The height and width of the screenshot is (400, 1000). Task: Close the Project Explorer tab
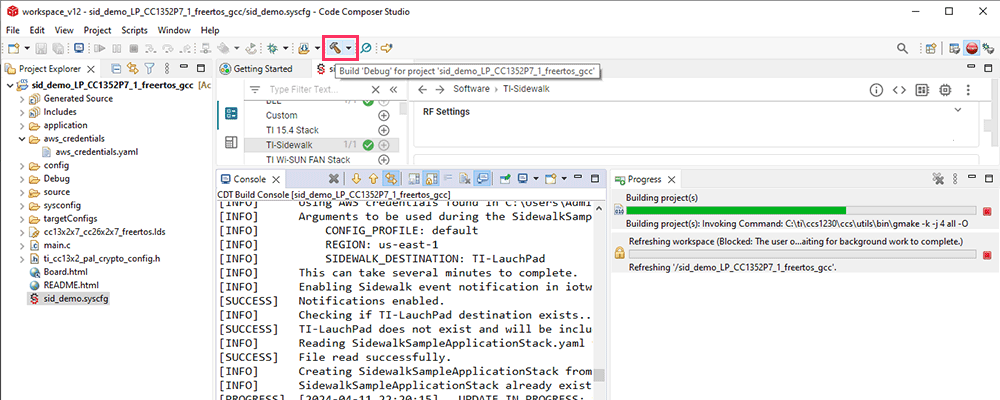(x=91, y=69)
